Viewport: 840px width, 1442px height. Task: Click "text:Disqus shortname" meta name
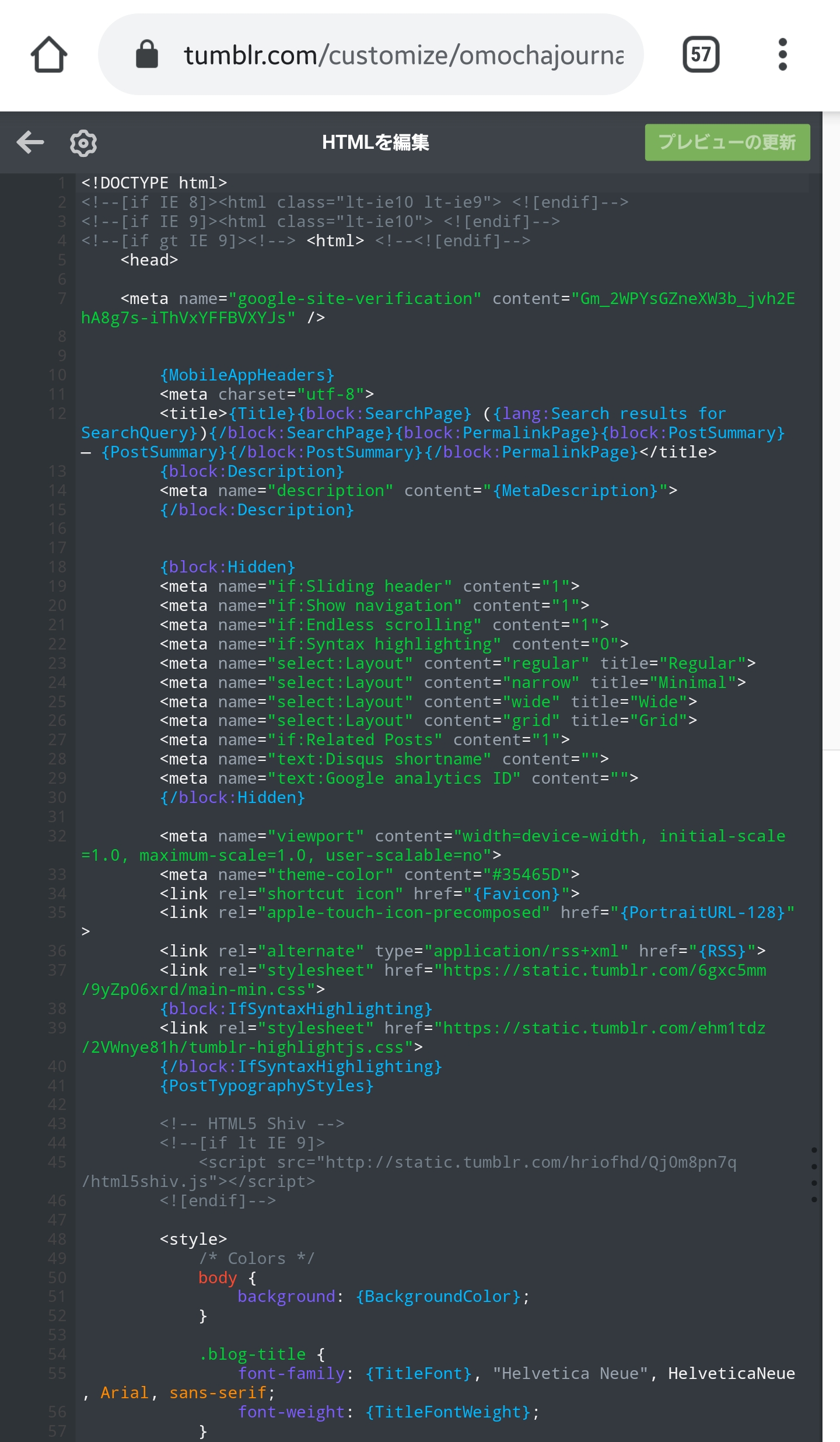(x=379, y=759)
